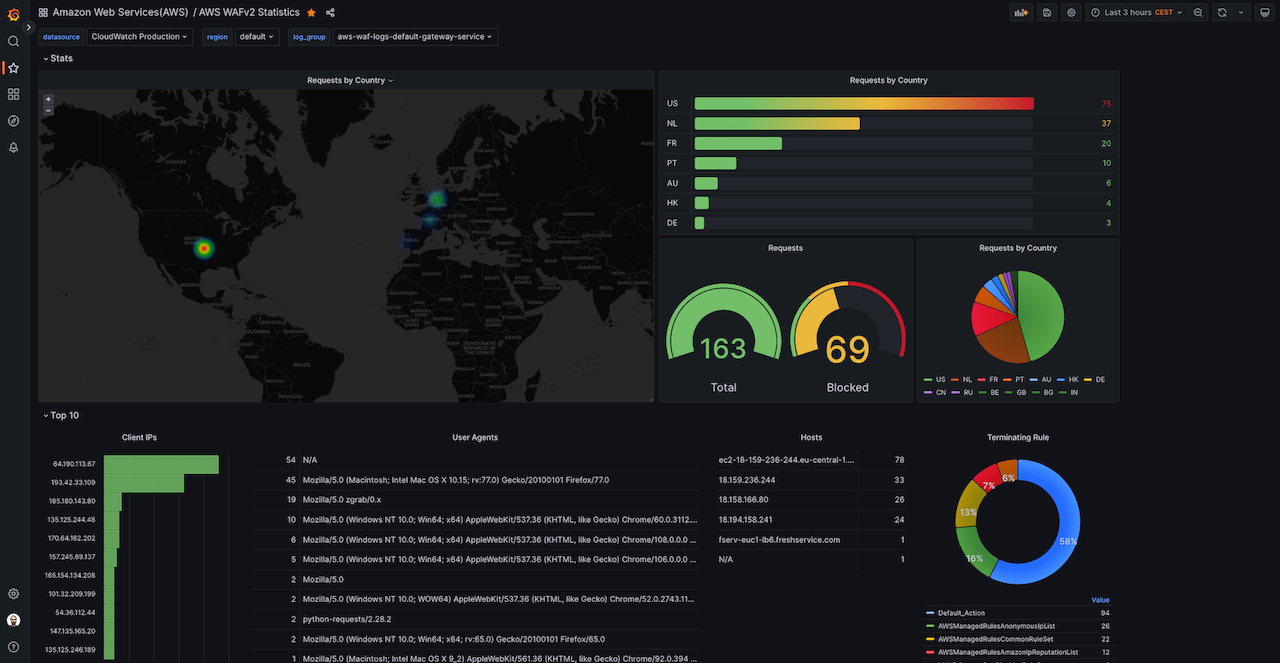Viewport: 1280px width, 663px height.
Task: Open the refresh interval dropdown arrow
Action: [x=1242, y=12]
